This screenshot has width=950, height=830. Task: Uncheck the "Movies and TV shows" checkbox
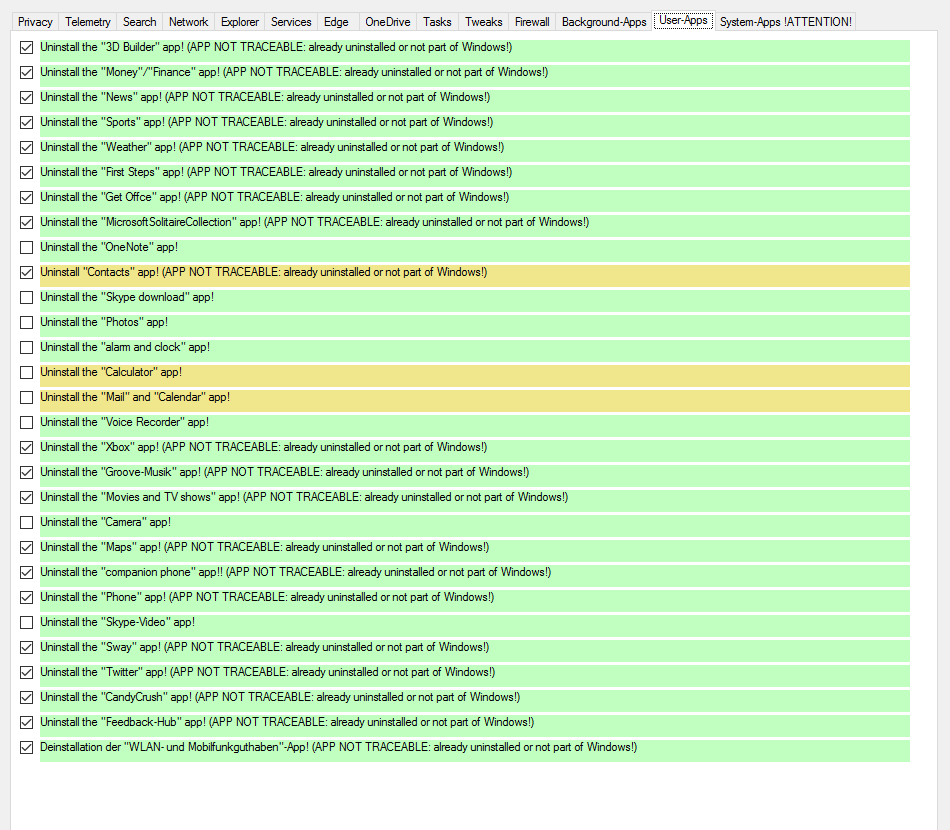point(26,497)
